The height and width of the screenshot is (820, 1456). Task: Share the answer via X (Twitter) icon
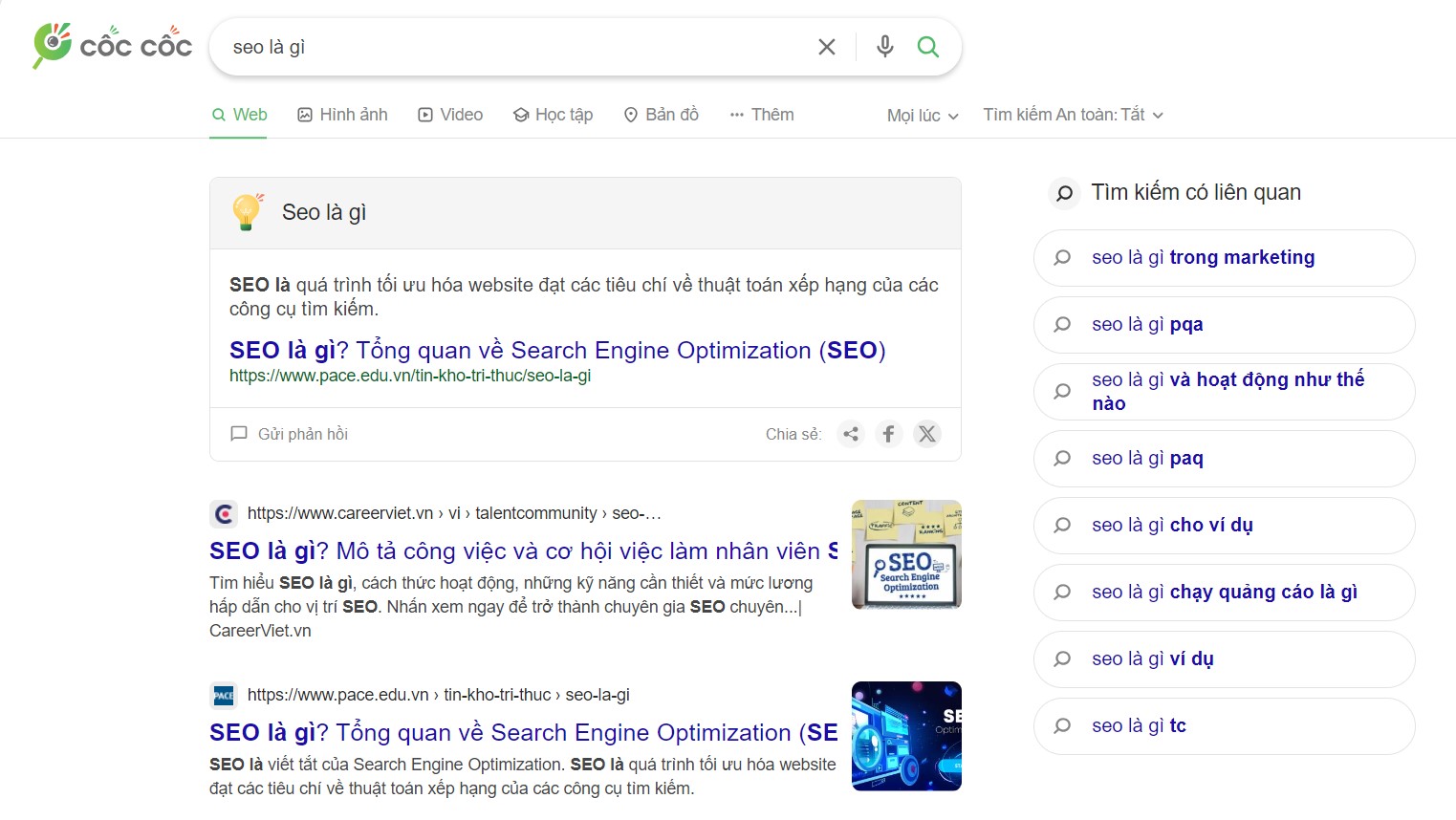coord(926,434)
